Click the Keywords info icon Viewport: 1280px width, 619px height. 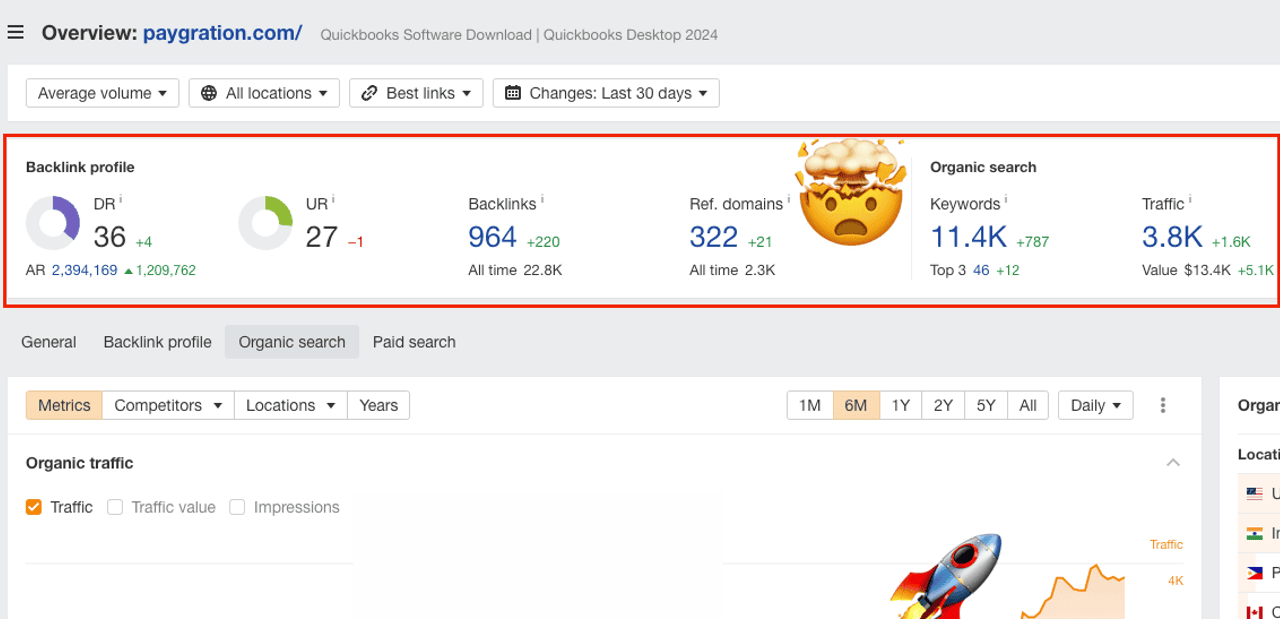pyautogui.click(x=1005, y=200)
